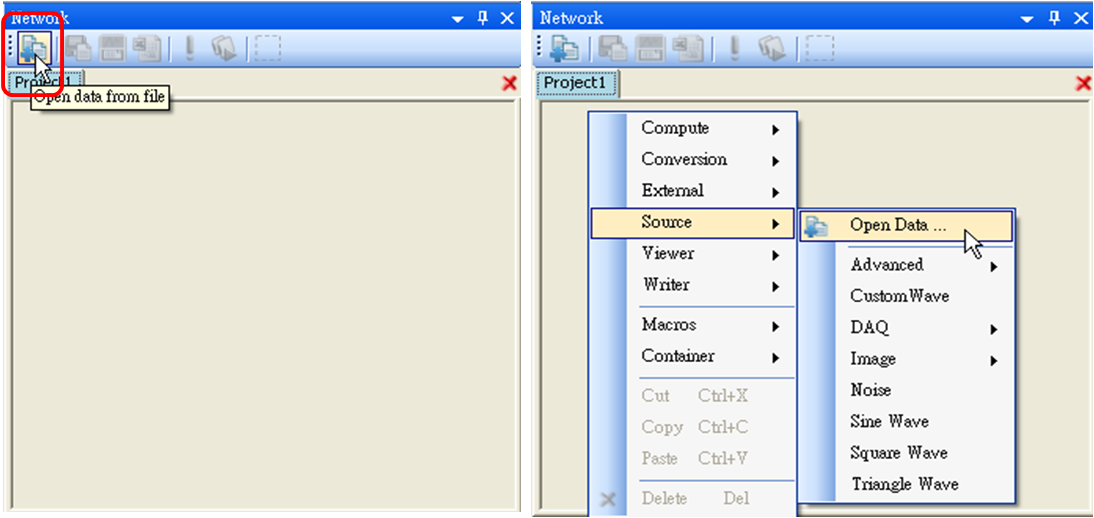Click dashed rectangle selection icon in right toolbar
This screenshot has width=1094, height=518.
[x=821, y=47]
